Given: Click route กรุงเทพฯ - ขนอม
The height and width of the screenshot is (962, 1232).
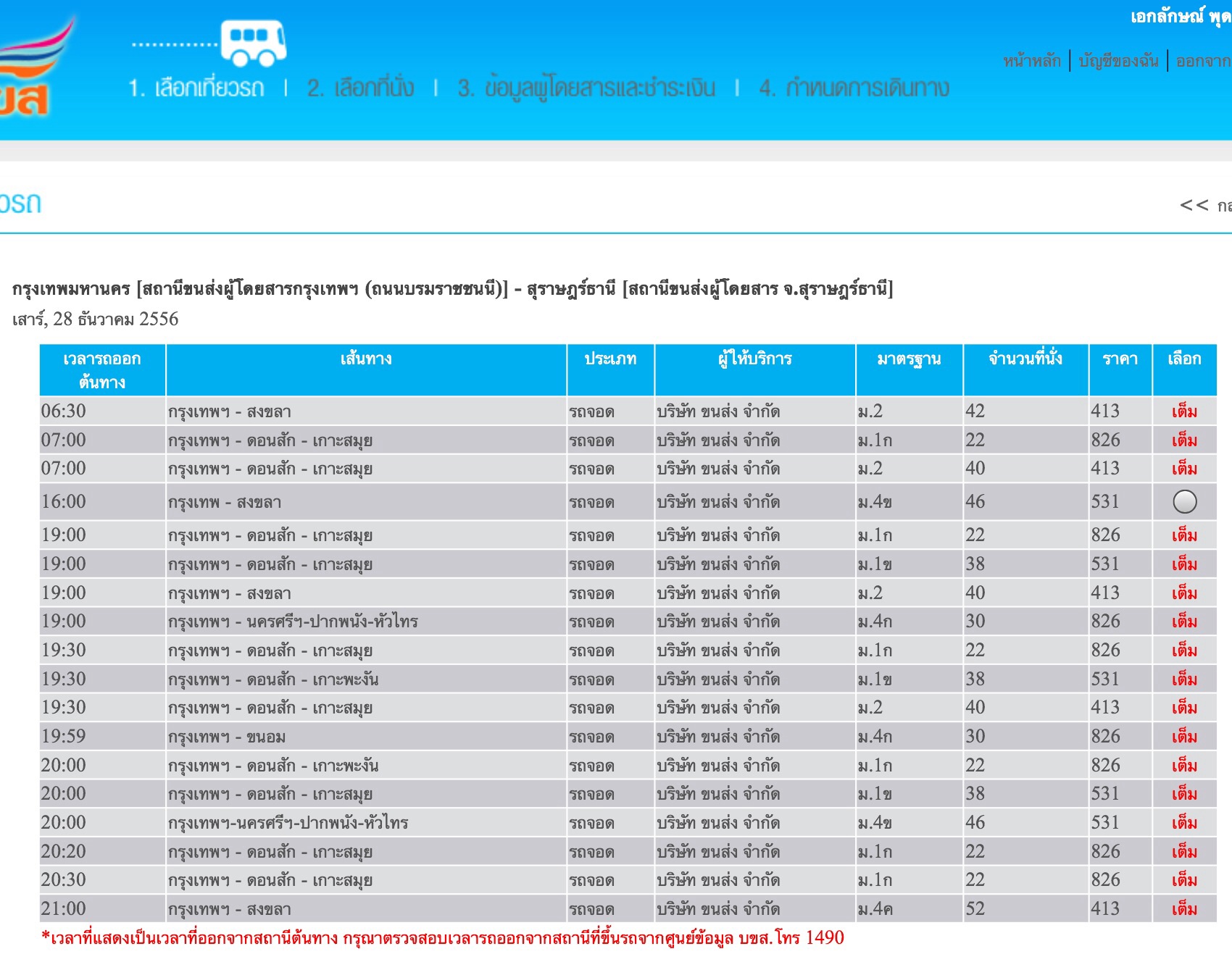Looking at the screenshot, I should [x=227, y=737].
